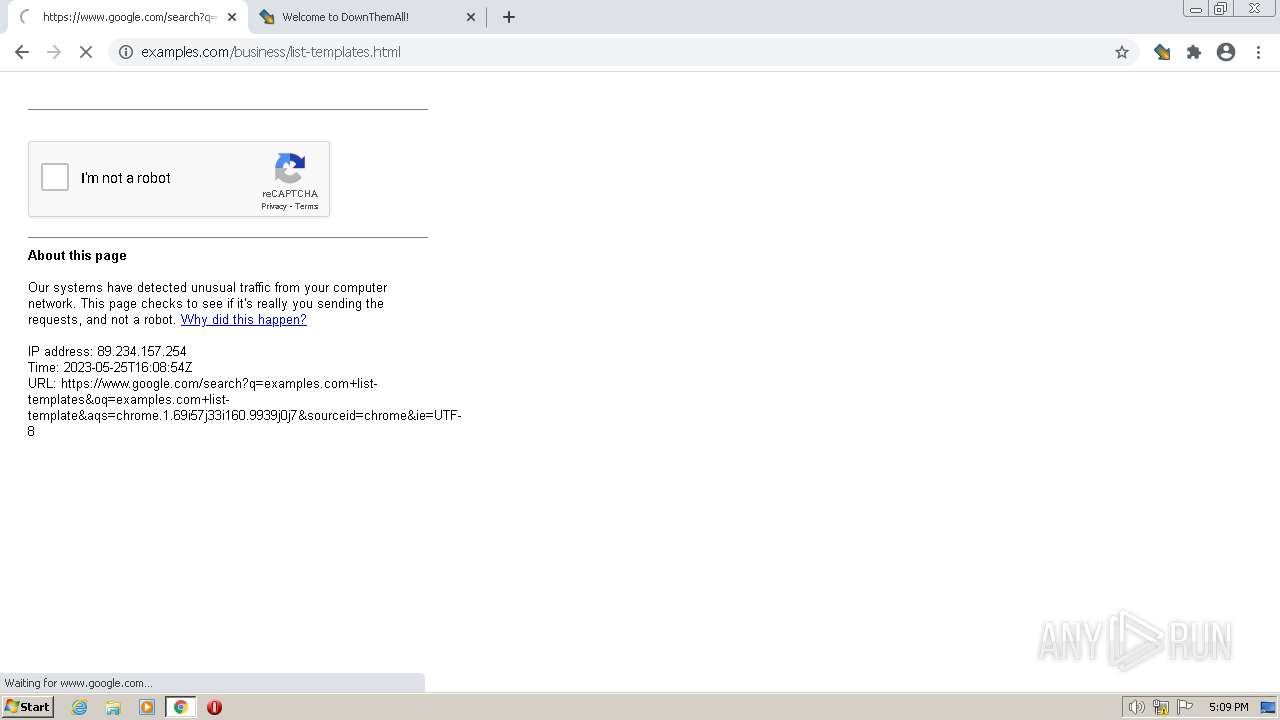Check the I'm not a robot checkbox
The image size is (1280, 720).
click(x=55, y=178)
